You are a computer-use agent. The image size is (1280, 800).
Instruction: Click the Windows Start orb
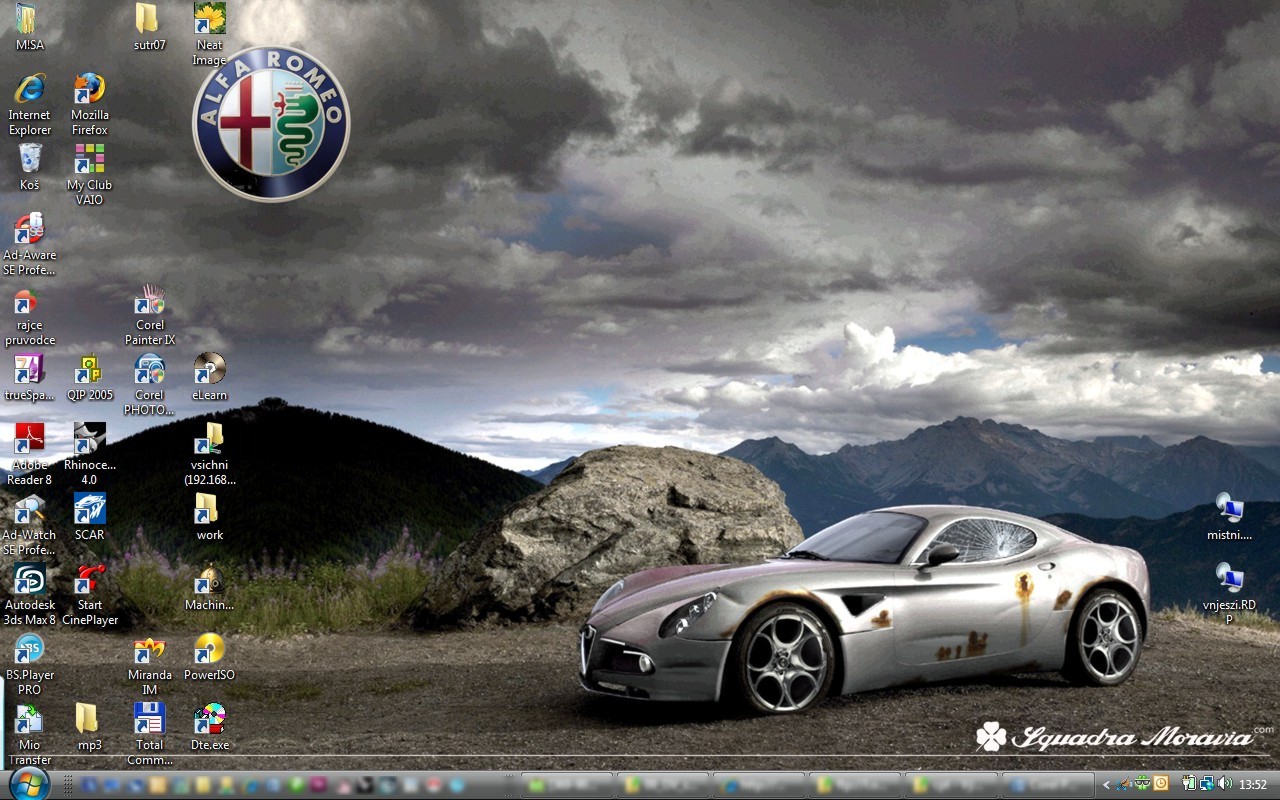[x=29, y=783]
